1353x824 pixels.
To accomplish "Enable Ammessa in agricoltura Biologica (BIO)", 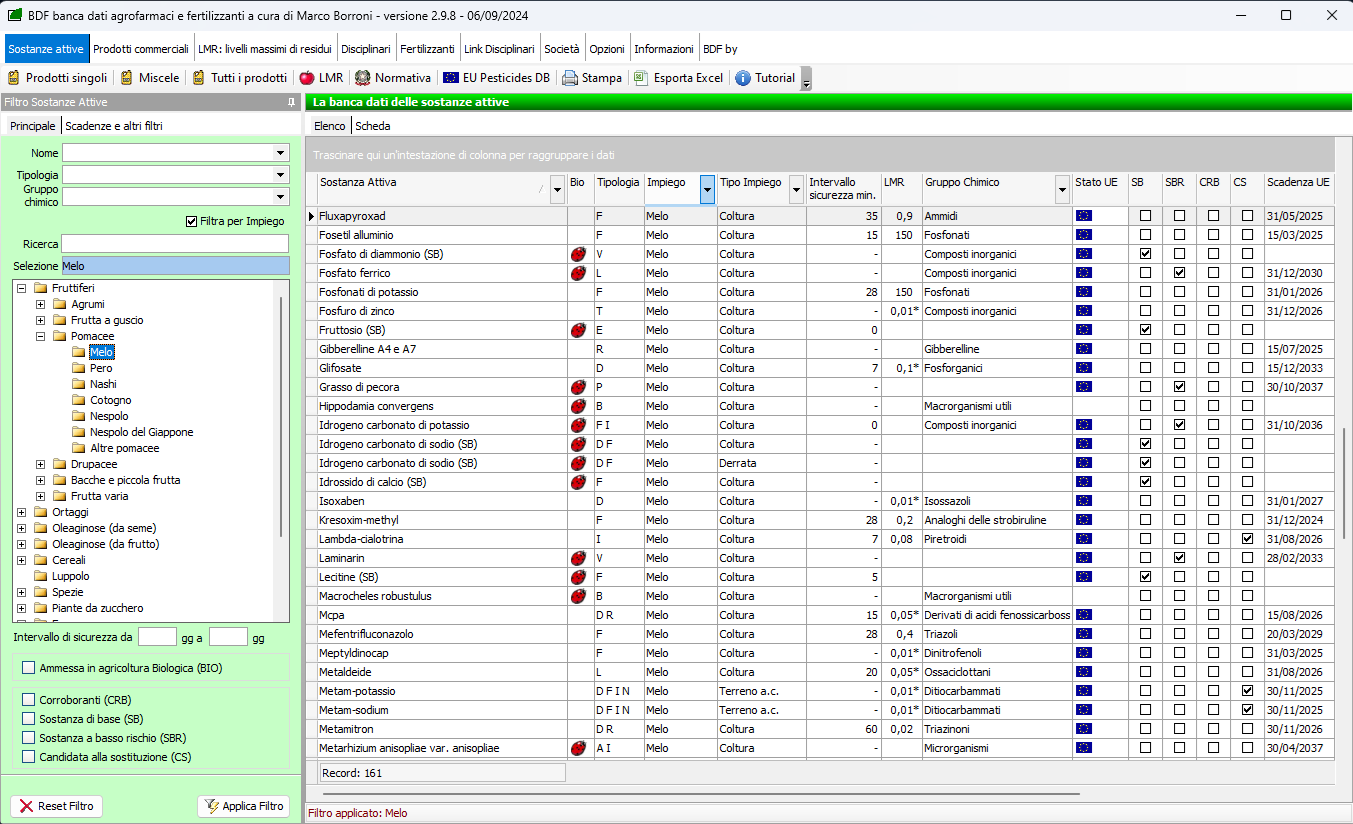I will [x=28, y=667].
